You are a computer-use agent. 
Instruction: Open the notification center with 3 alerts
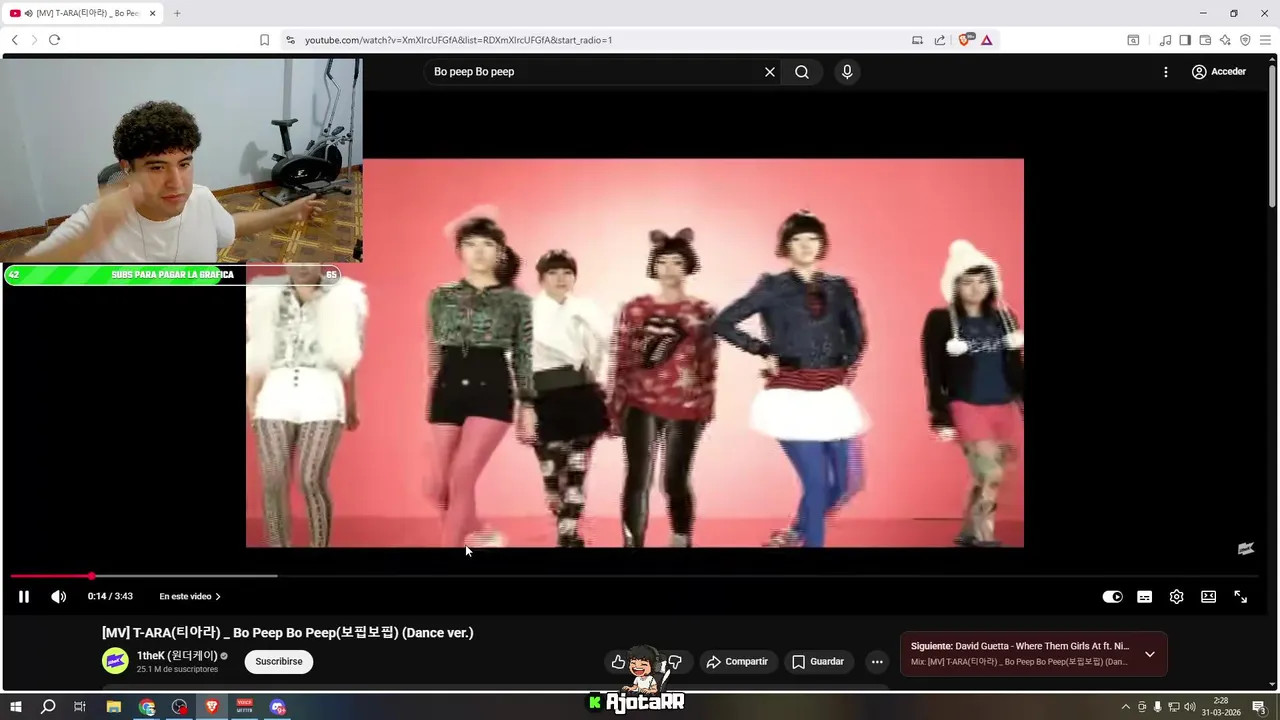point(1259,707)
